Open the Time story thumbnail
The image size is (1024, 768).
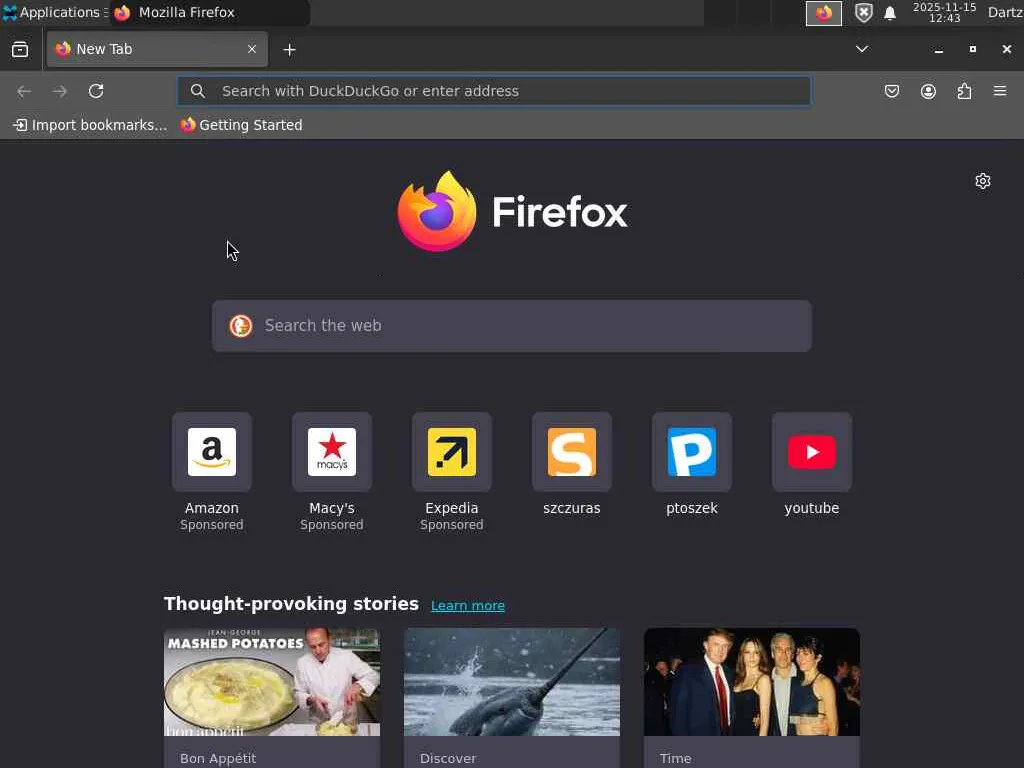coord(752,682)
